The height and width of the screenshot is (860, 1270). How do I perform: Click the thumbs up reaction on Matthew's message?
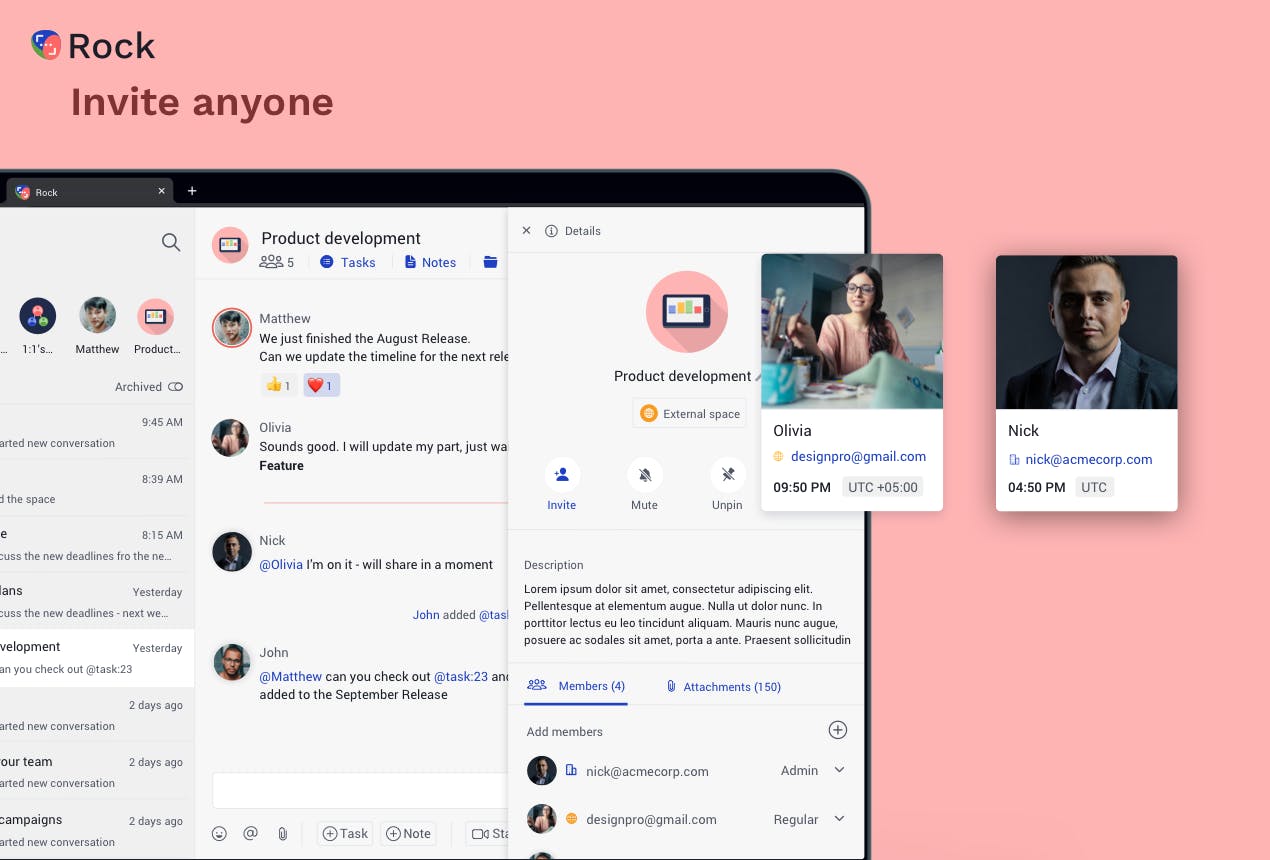point(278,385)
